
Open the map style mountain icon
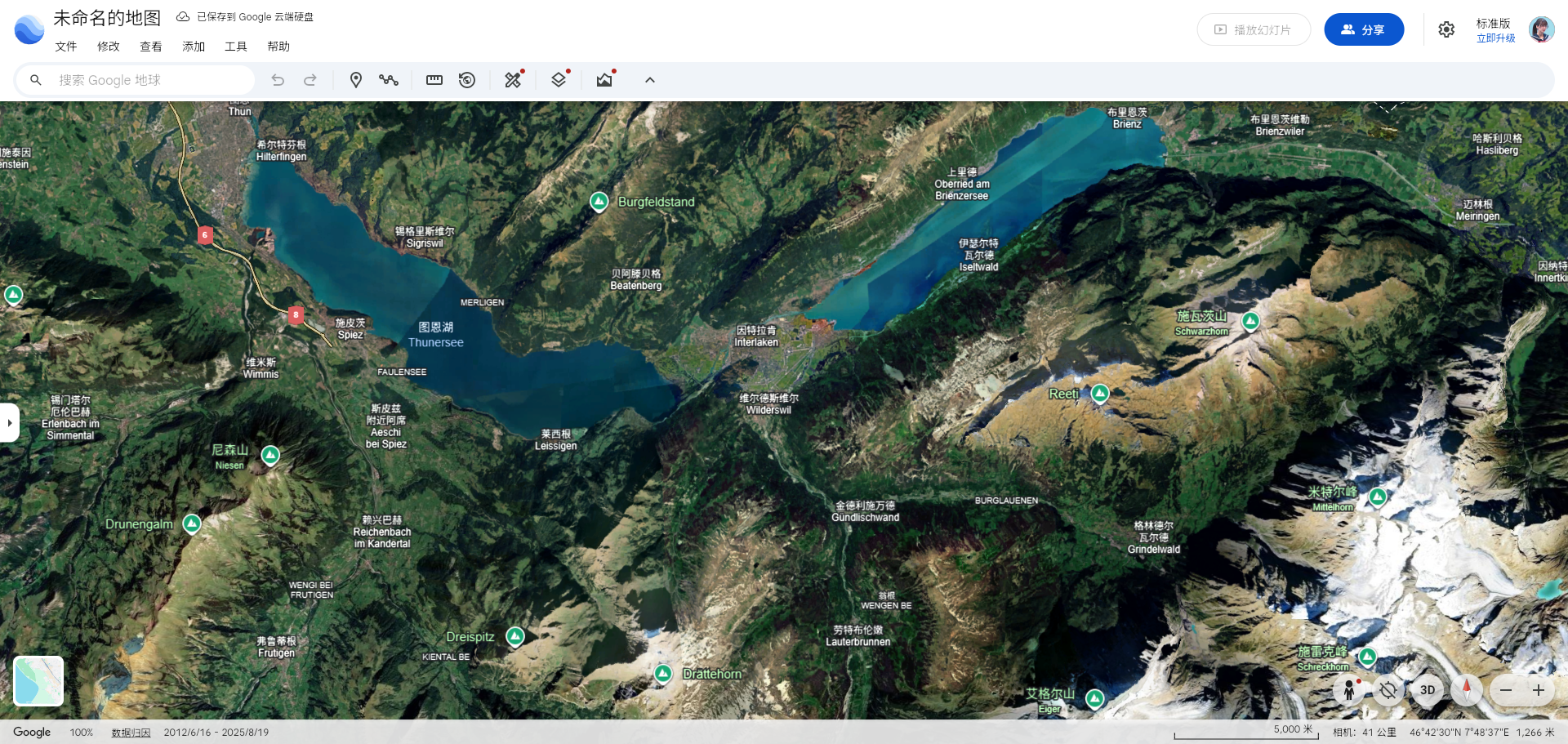pyautogui.click(x=604, y=80)
